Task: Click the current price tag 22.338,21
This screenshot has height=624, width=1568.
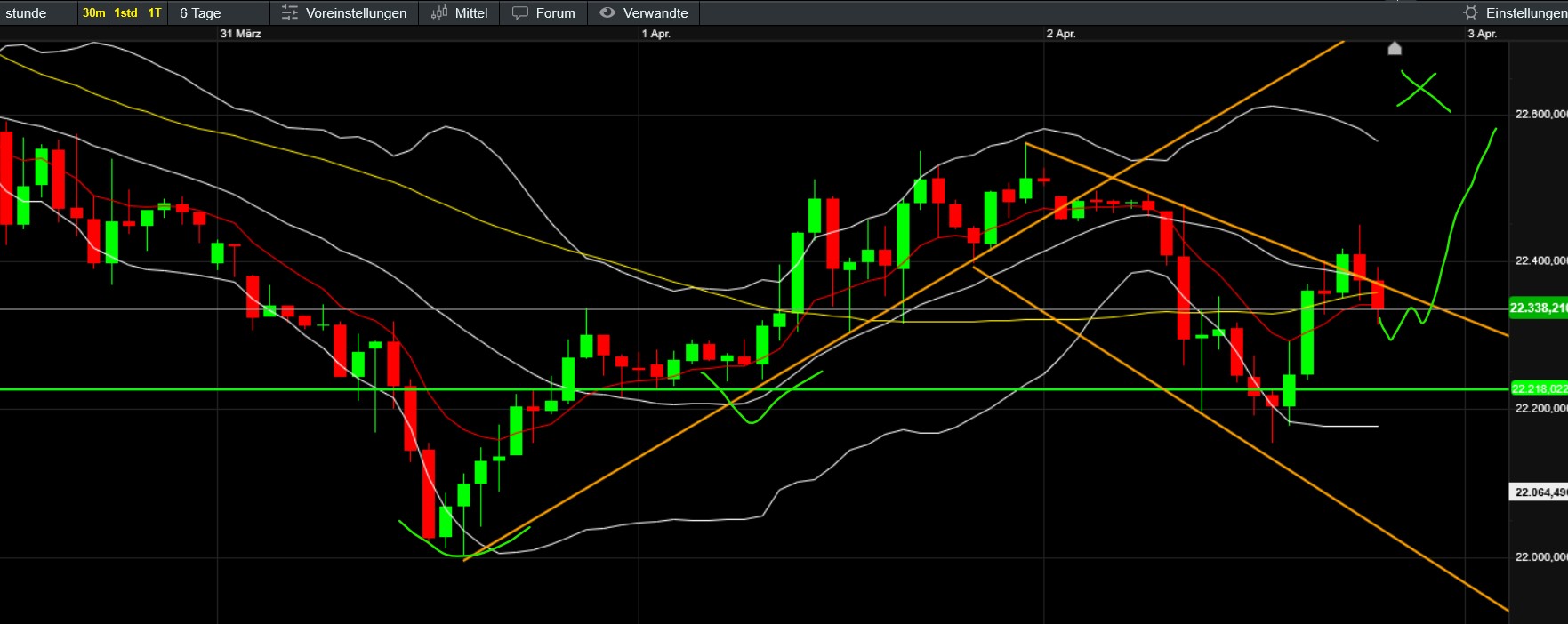Action: click(x=1539, y=308)
